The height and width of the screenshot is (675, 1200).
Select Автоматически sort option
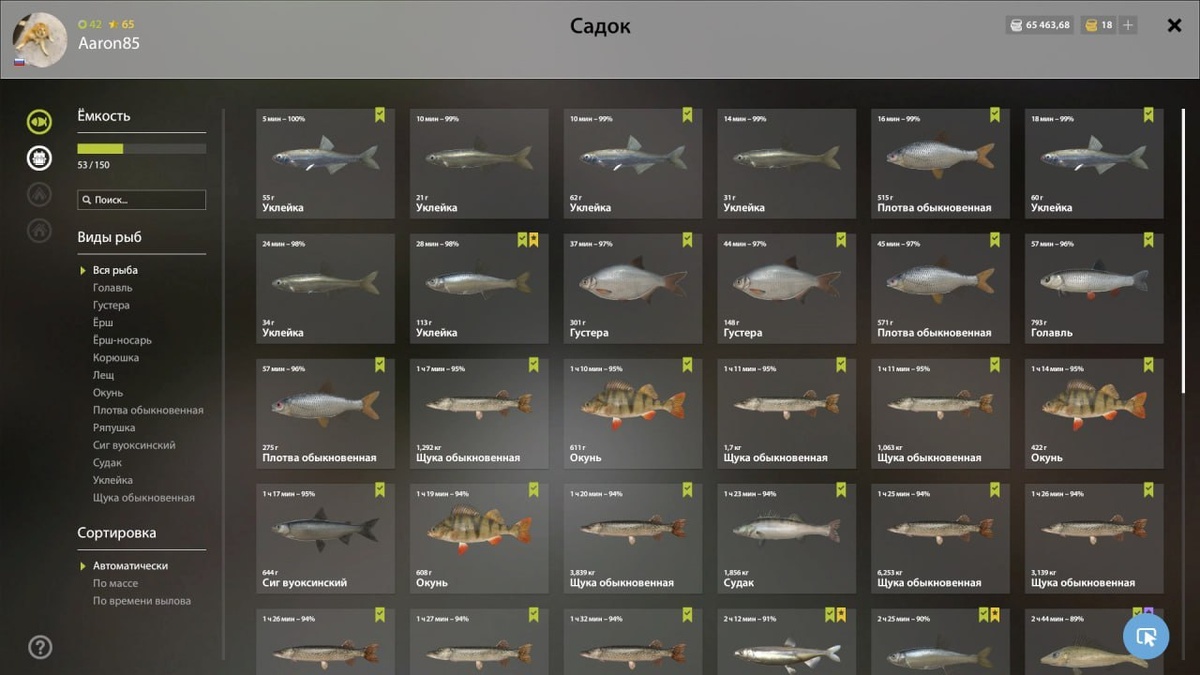click(130, 566)
